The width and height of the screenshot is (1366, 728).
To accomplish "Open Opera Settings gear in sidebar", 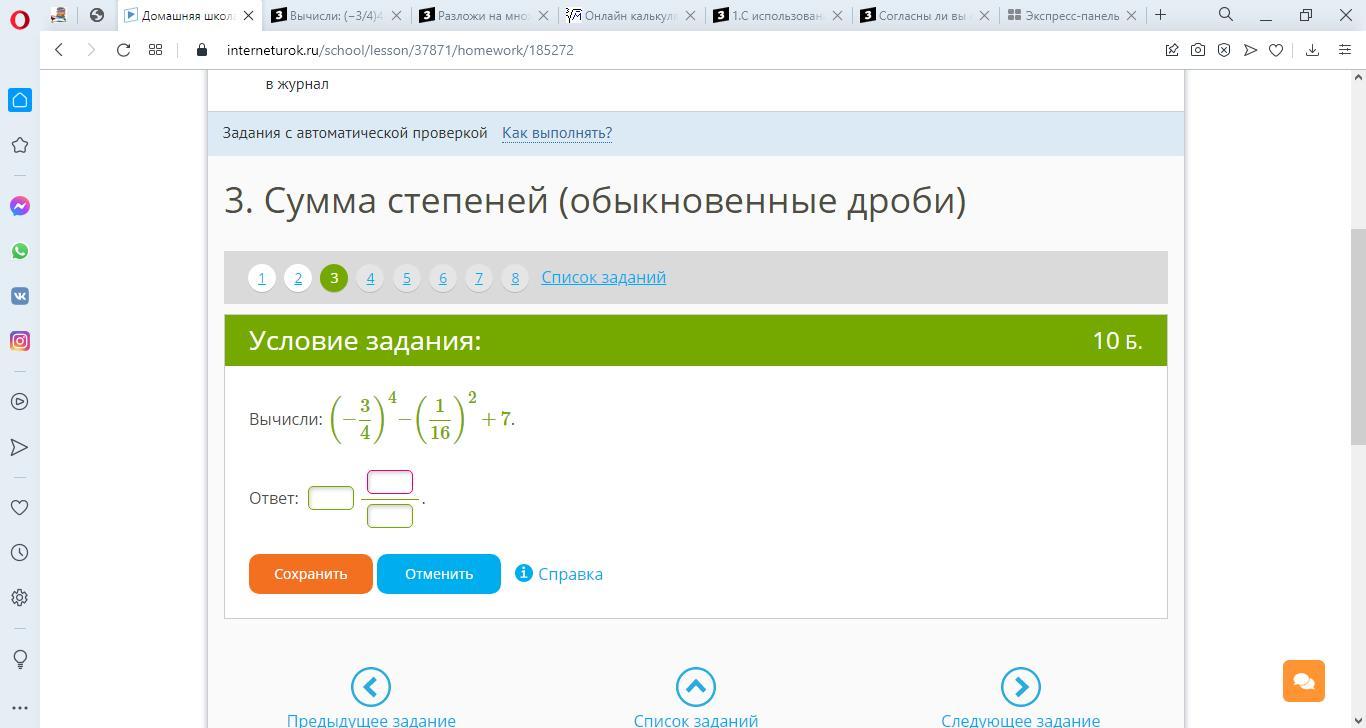I will point(20,598).
